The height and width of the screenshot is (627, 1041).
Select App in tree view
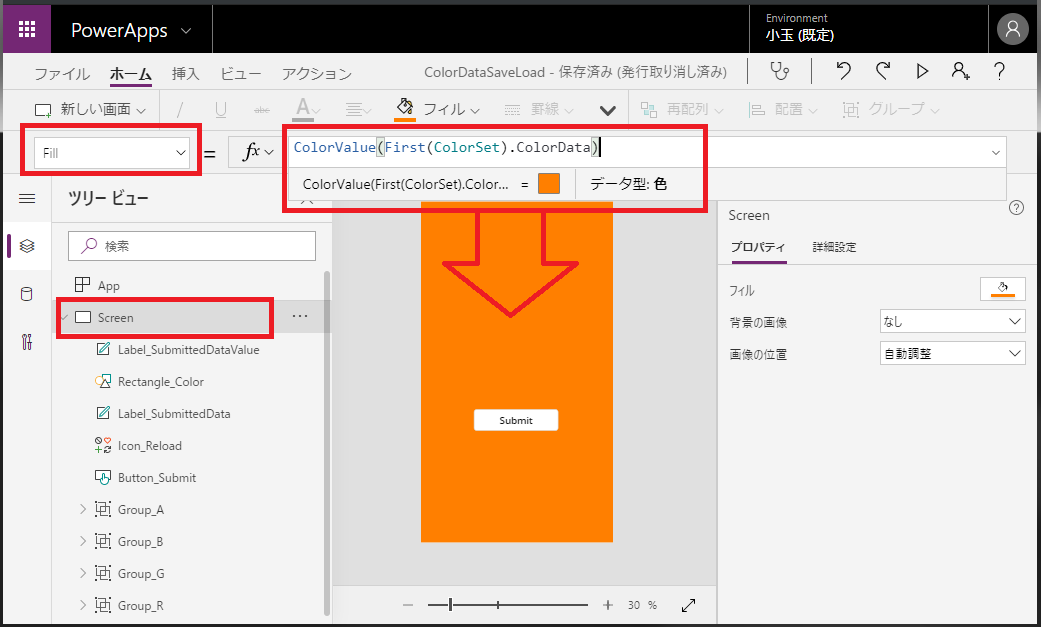109,286
